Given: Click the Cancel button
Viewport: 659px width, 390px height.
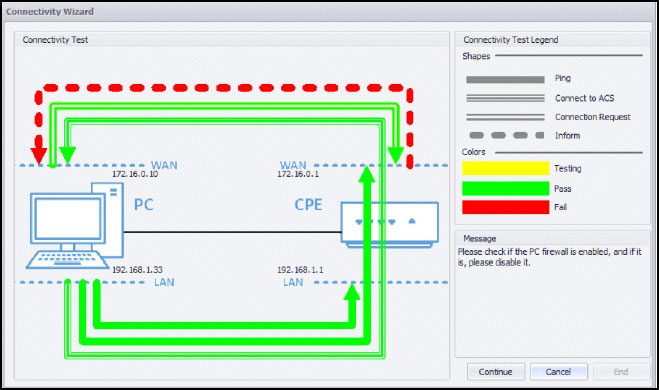Looking at the screenshot, I should 559,372.
